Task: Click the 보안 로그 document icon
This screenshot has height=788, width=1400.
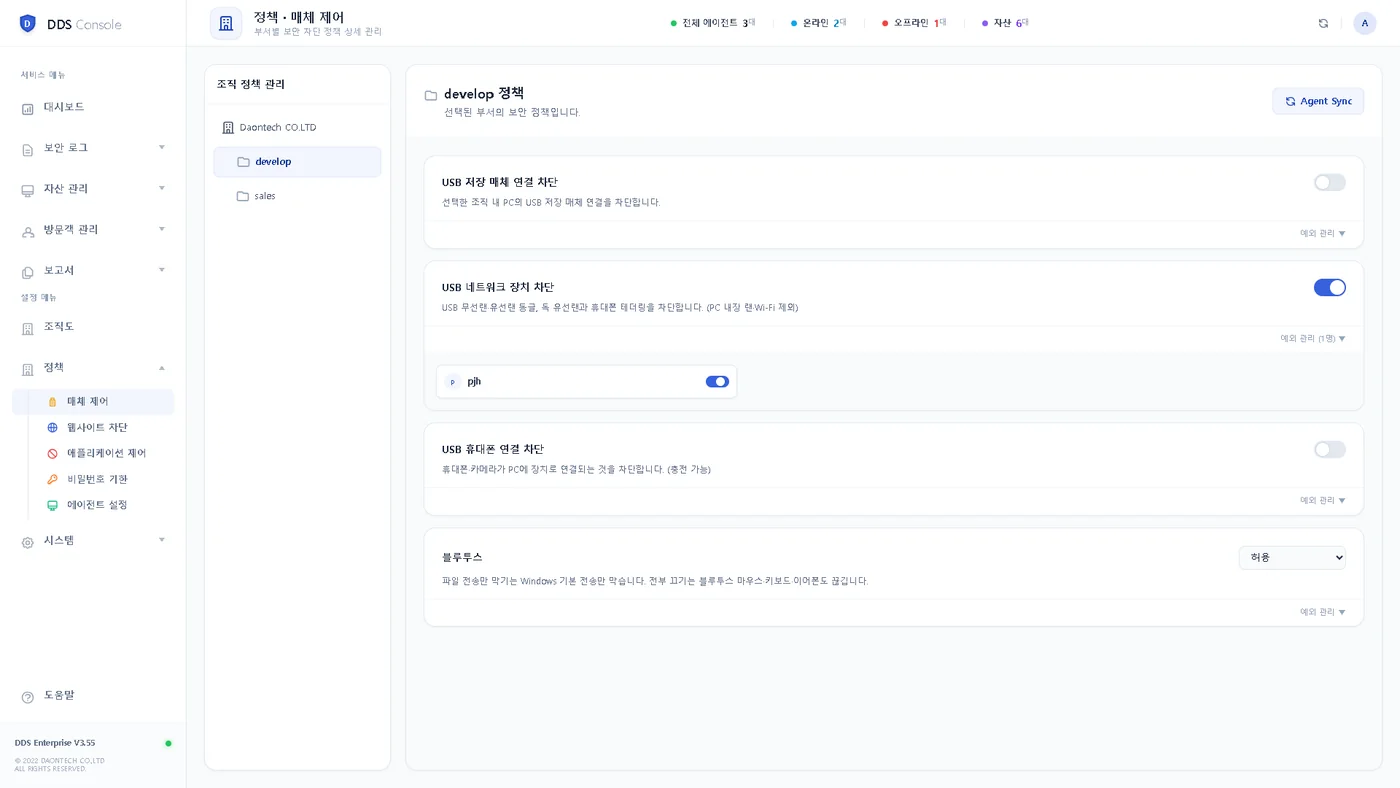Action: pyautogui.click(x=28, y=149)
